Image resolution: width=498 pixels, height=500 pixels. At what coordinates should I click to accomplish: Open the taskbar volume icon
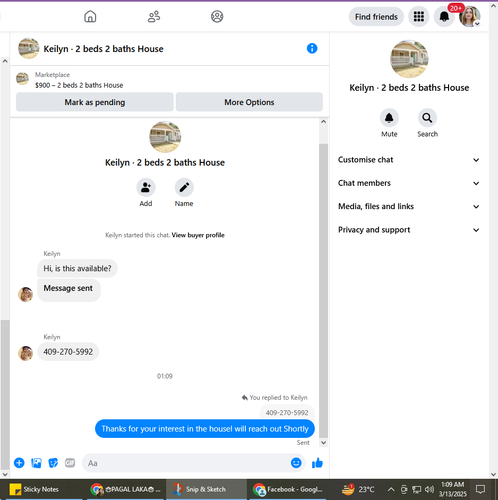pos(430,489)
